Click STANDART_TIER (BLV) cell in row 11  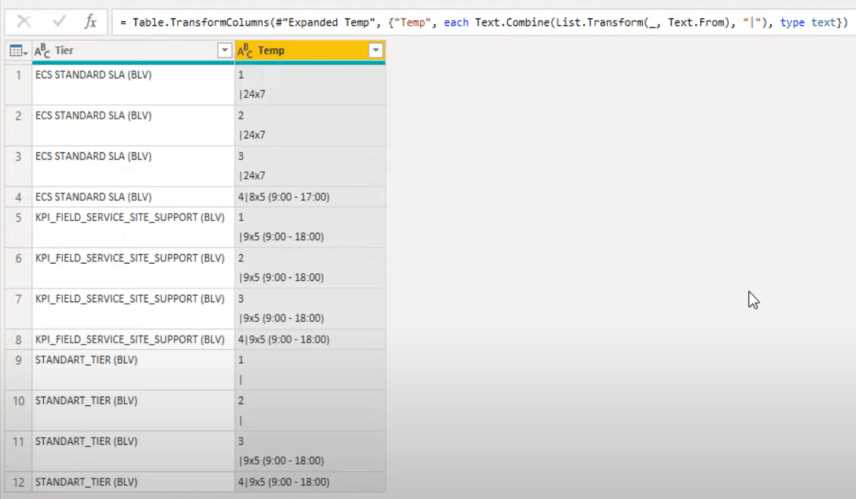click(x=133, y=451)
